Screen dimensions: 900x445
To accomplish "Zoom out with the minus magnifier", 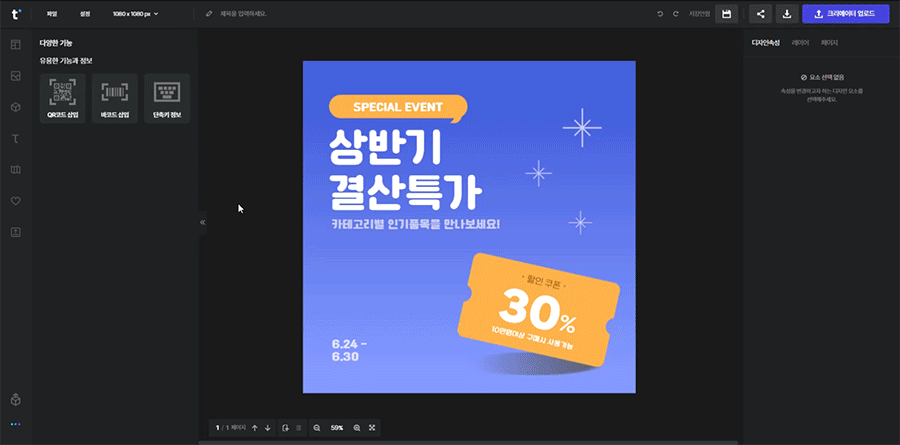I will (x=317, y=428).
